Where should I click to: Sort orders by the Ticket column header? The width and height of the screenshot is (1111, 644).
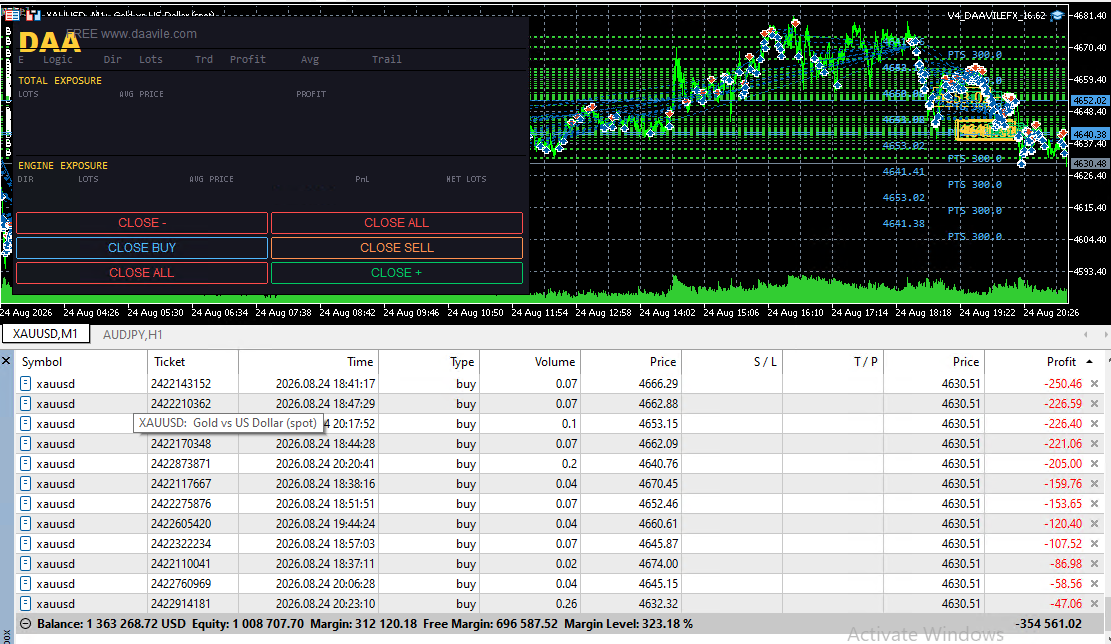coord(192,361)
